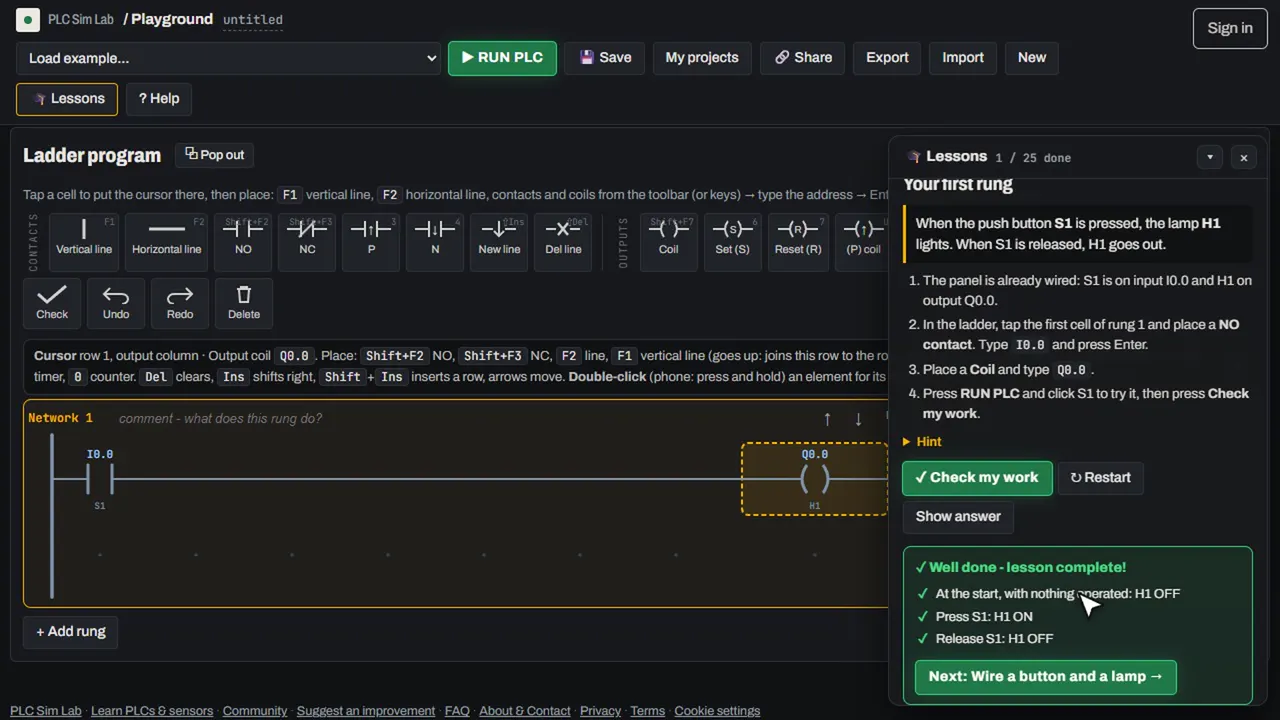
Task: Go to next lesson: Wire a button
Action: coord(1045,677)
